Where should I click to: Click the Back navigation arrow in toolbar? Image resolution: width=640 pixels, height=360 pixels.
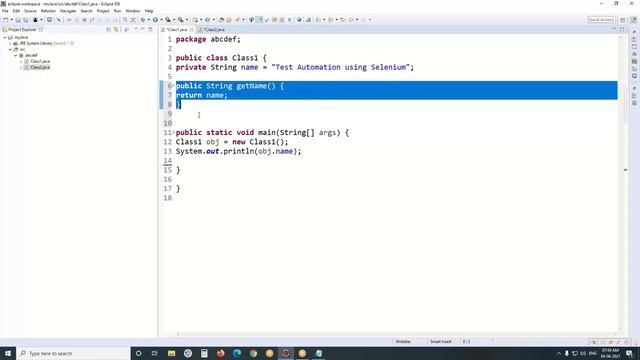351,20
